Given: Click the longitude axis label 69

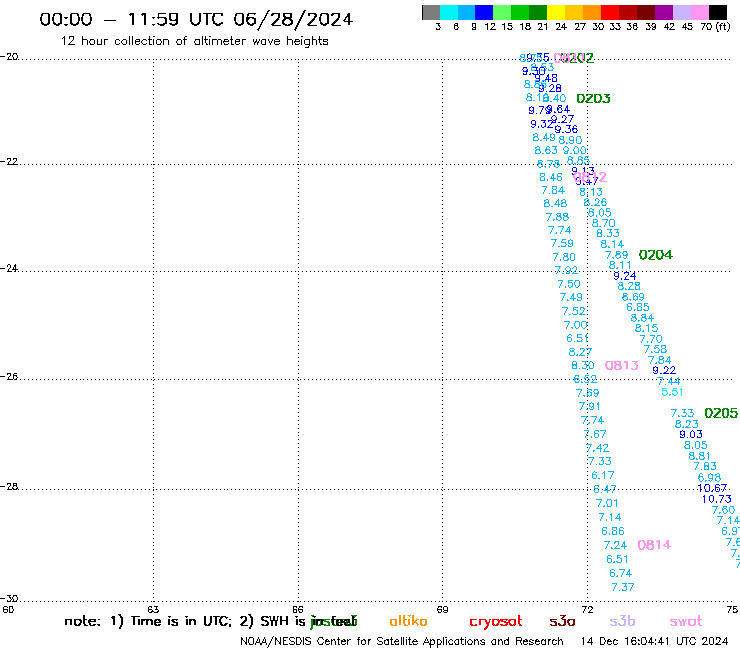Looking at the screenshot, I should 442,609.
